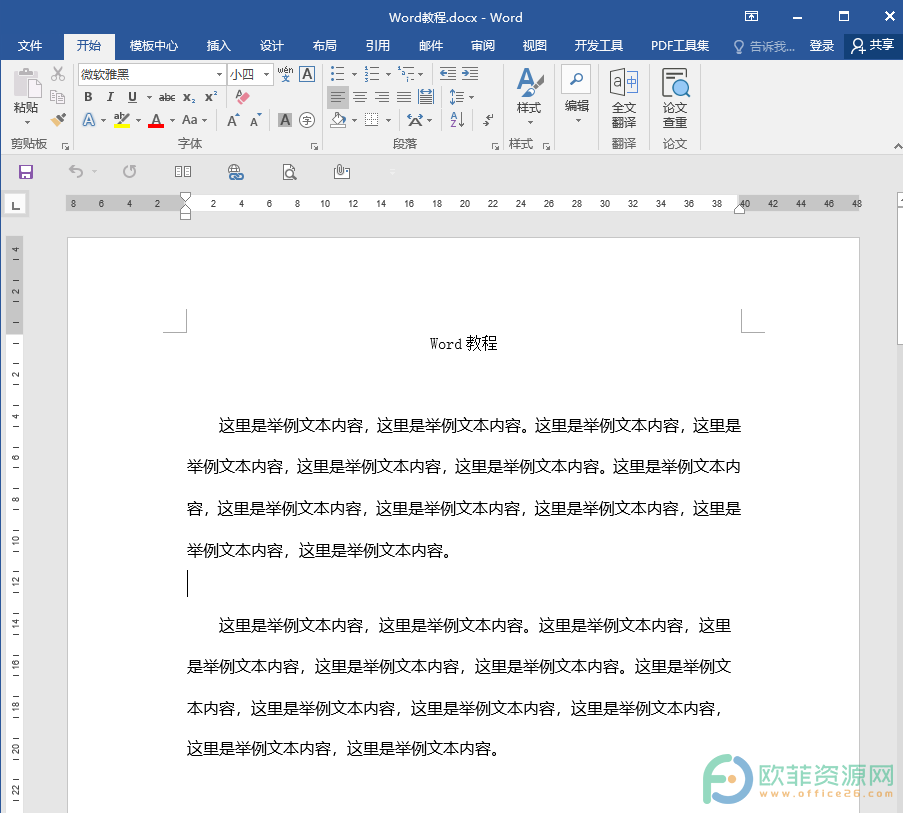
Task: Switch to the 审阅 Review tab
Action: (483, 46)
